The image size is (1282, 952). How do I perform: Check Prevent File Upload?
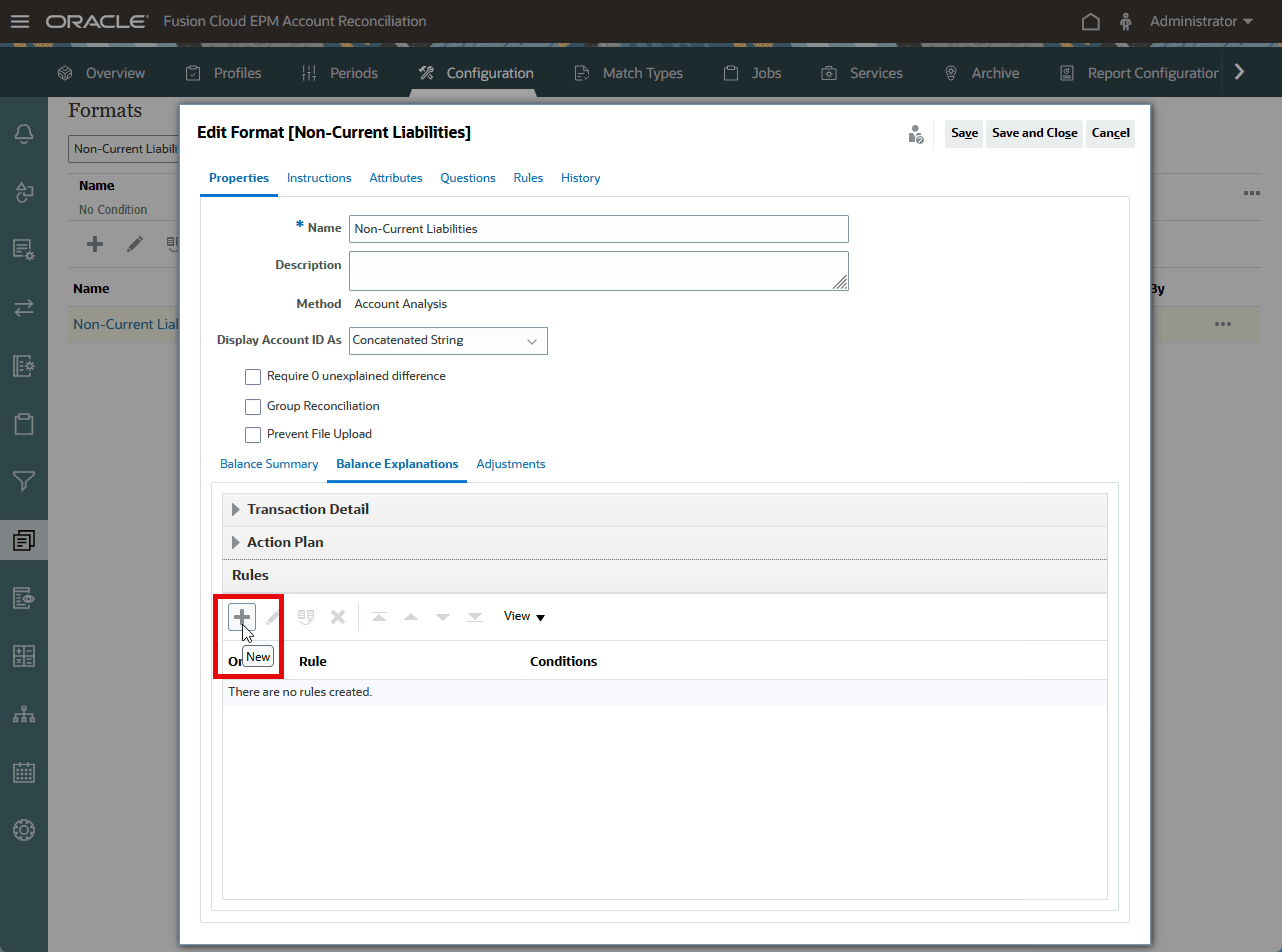click(x=253, y=435)
